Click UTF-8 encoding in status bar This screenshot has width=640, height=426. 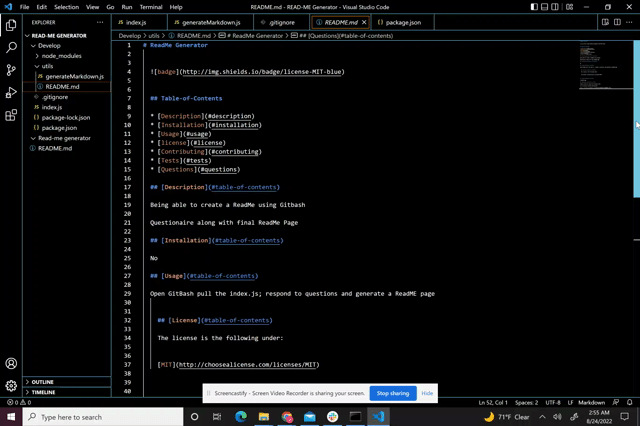(553, 402)
